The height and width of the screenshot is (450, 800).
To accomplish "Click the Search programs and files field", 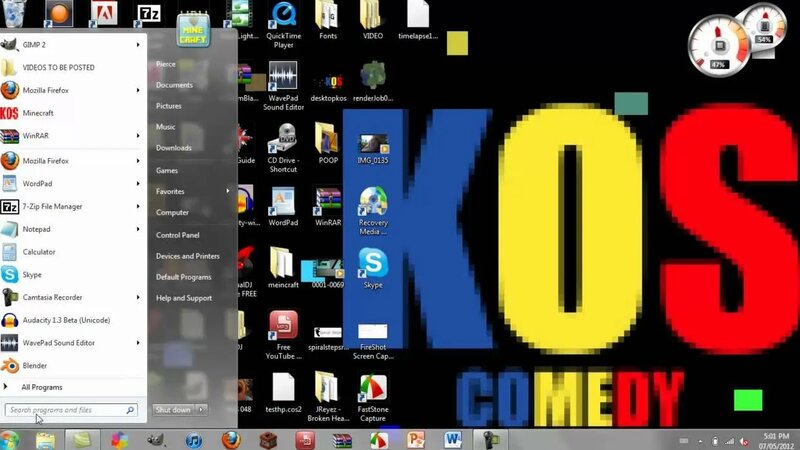I will [71, 410].
